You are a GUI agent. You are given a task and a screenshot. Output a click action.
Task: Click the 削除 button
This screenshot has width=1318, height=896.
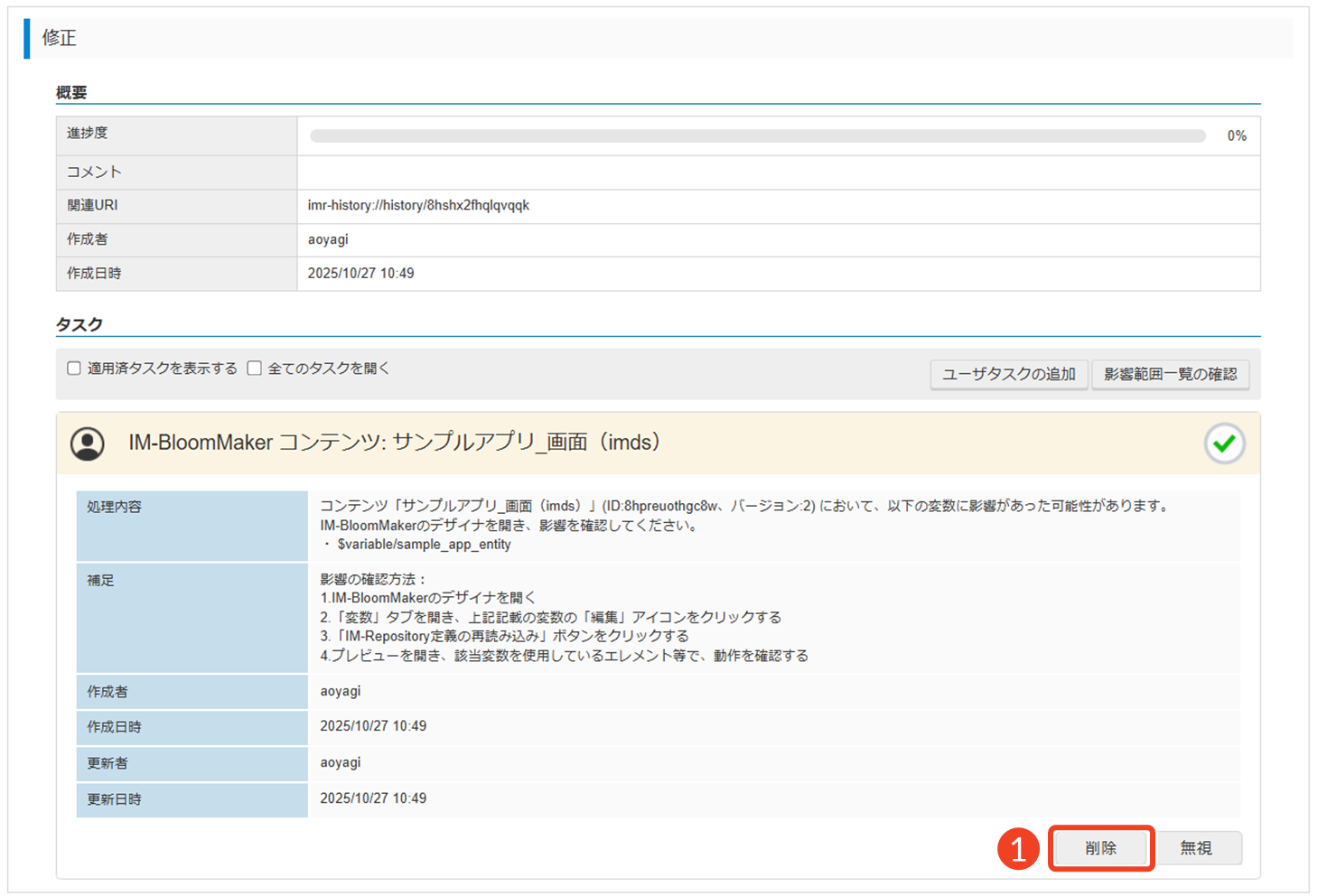coord(1100,848)
